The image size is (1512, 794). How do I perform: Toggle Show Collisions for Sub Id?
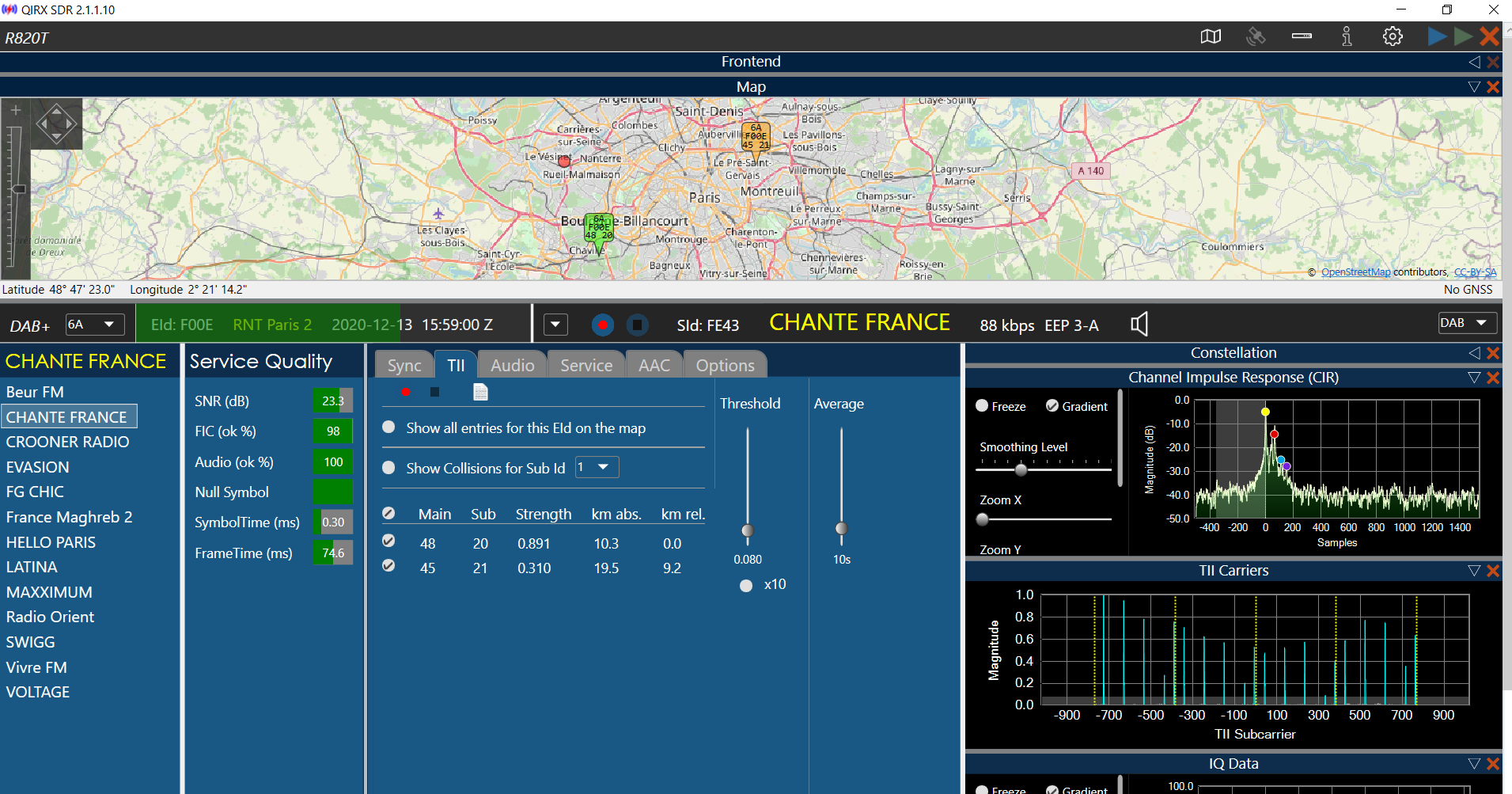(388, 468)
